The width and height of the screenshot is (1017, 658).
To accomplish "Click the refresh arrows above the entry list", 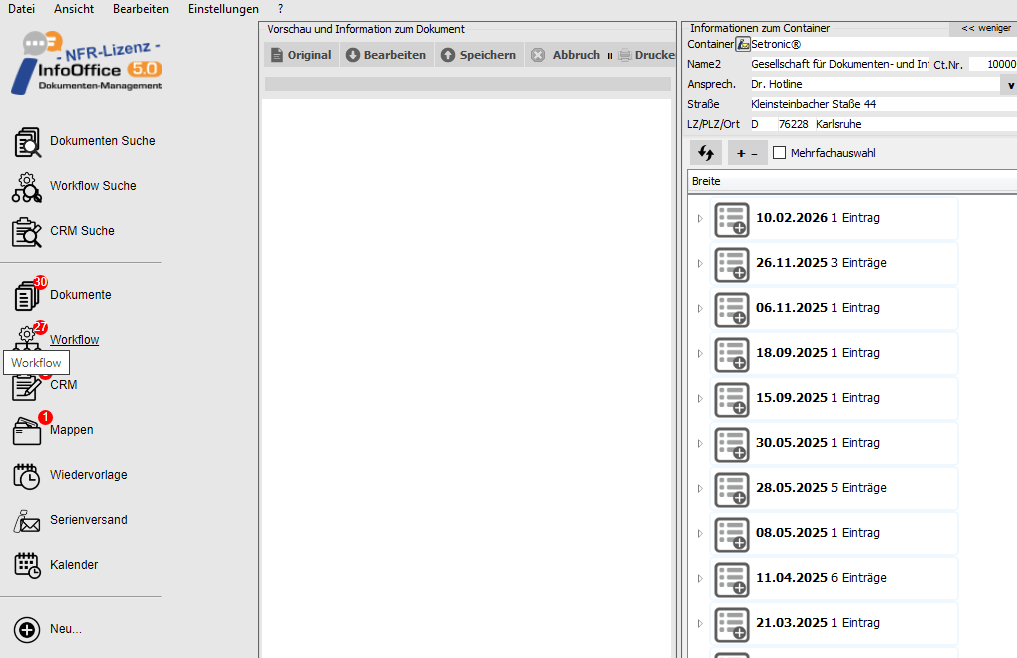I will 705,152.
